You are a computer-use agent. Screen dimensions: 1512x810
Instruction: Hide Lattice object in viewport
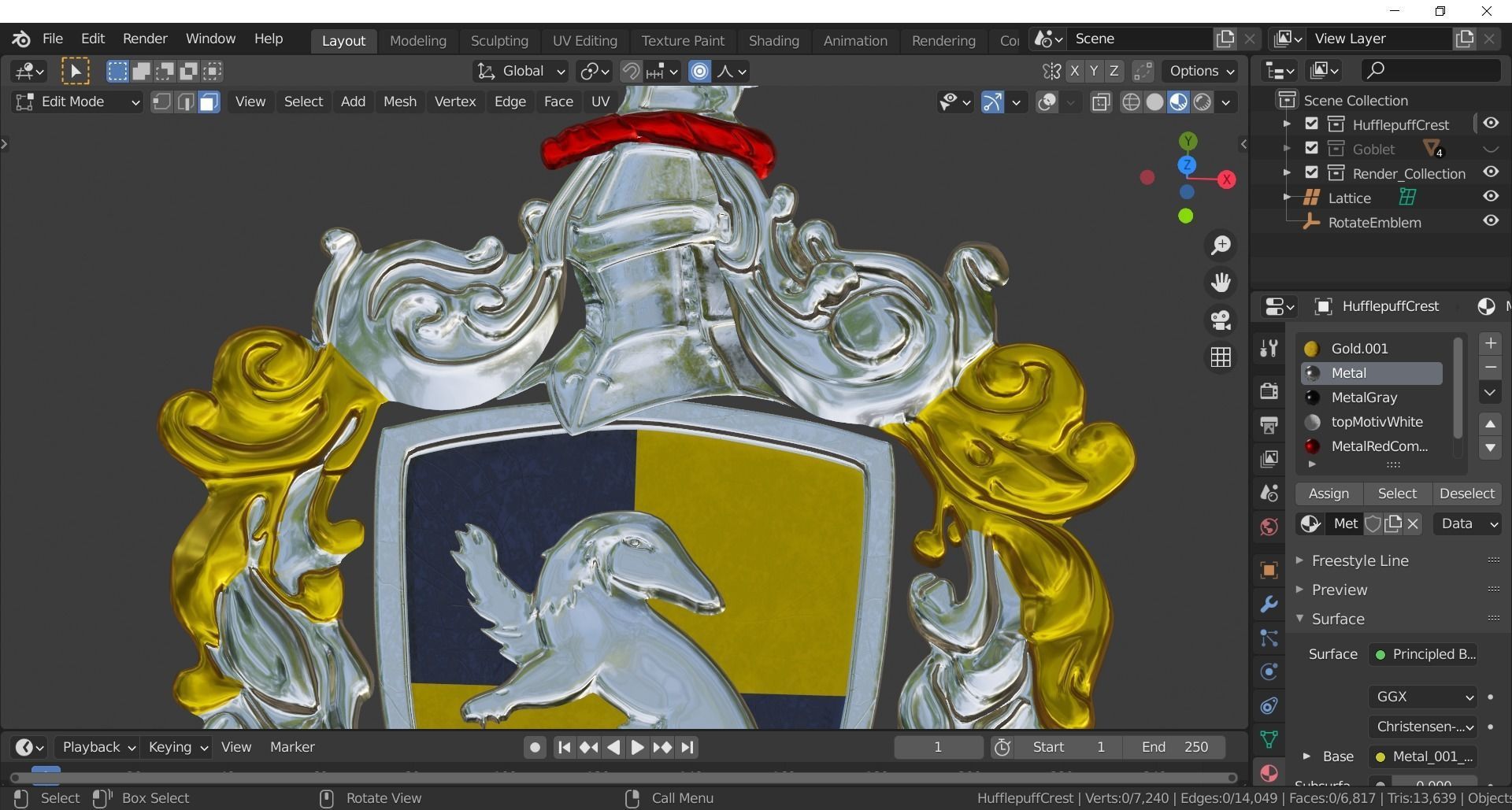1491,197
